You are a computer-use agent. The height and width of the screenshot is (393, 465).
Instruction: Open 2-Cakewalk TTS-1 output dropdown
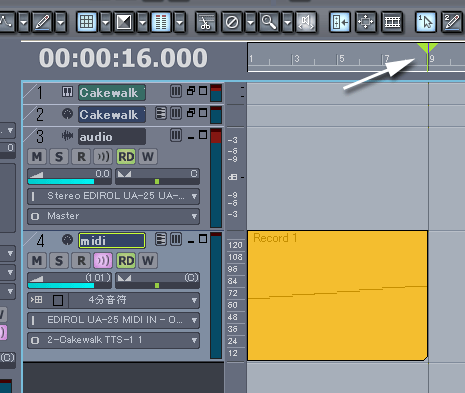coord(114,340)
